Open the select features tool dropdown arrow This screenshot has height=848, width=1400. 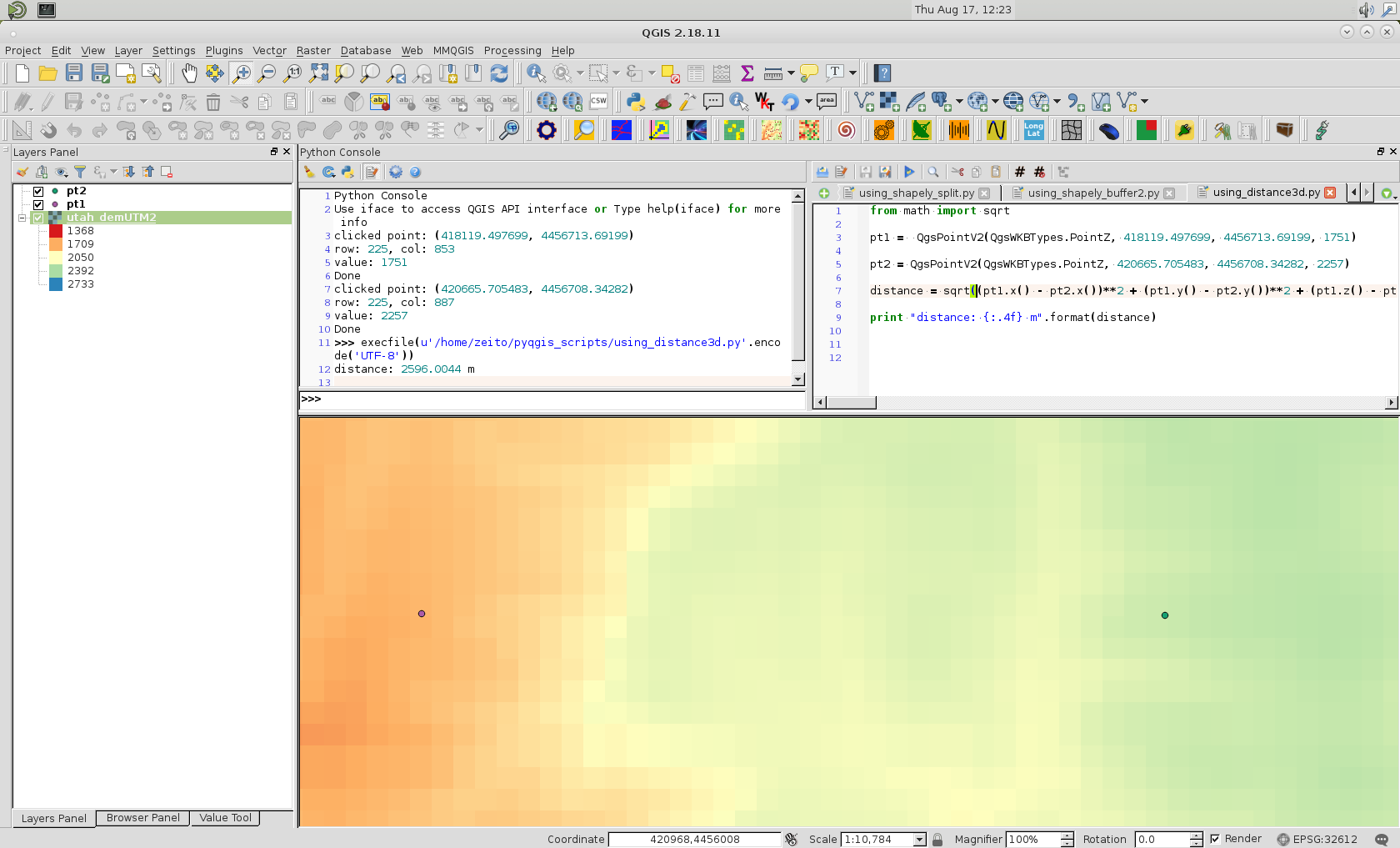point(616,73)
